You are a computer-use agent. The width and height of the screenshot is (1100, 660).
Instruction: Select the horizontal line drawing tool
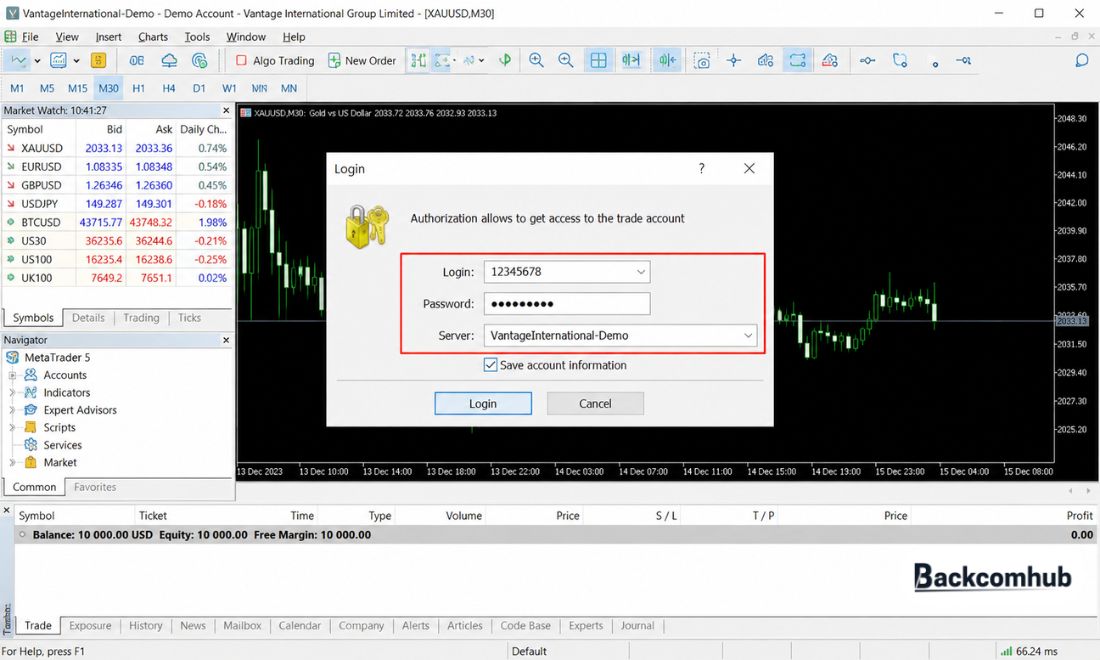point(867,61)
